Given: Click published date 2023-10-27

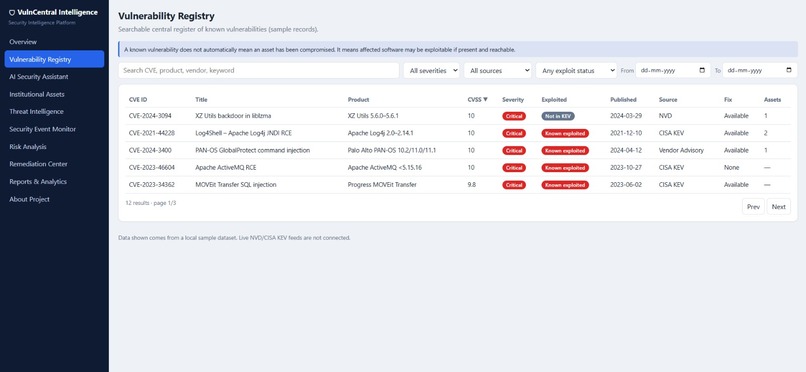Looking at the screenshot, I should click(626, 168).
